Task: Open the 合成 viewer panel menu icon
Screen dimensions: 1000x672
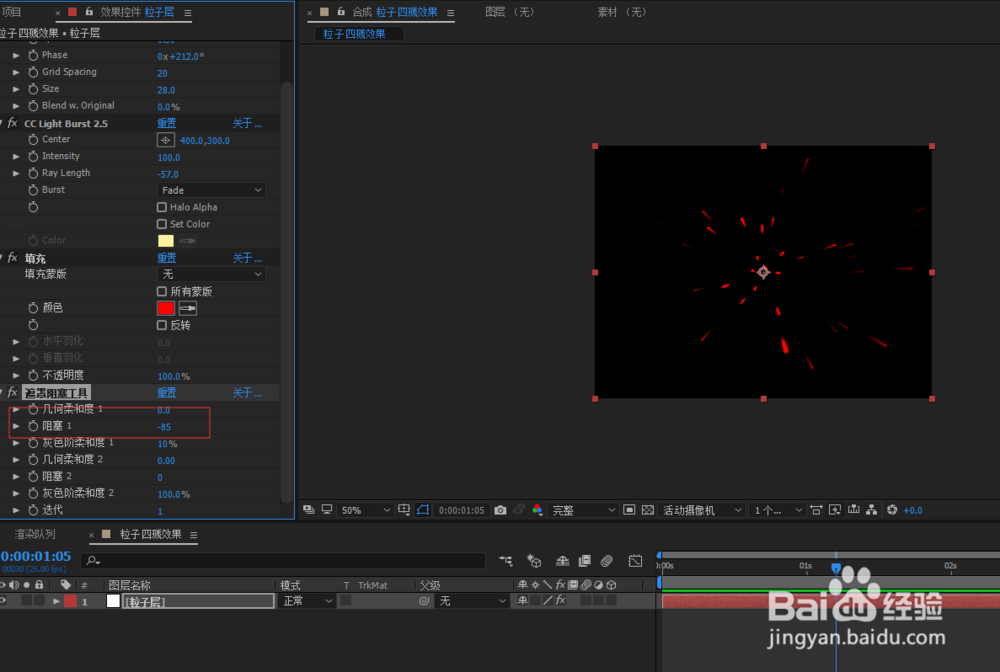Action: click(450, 13)
